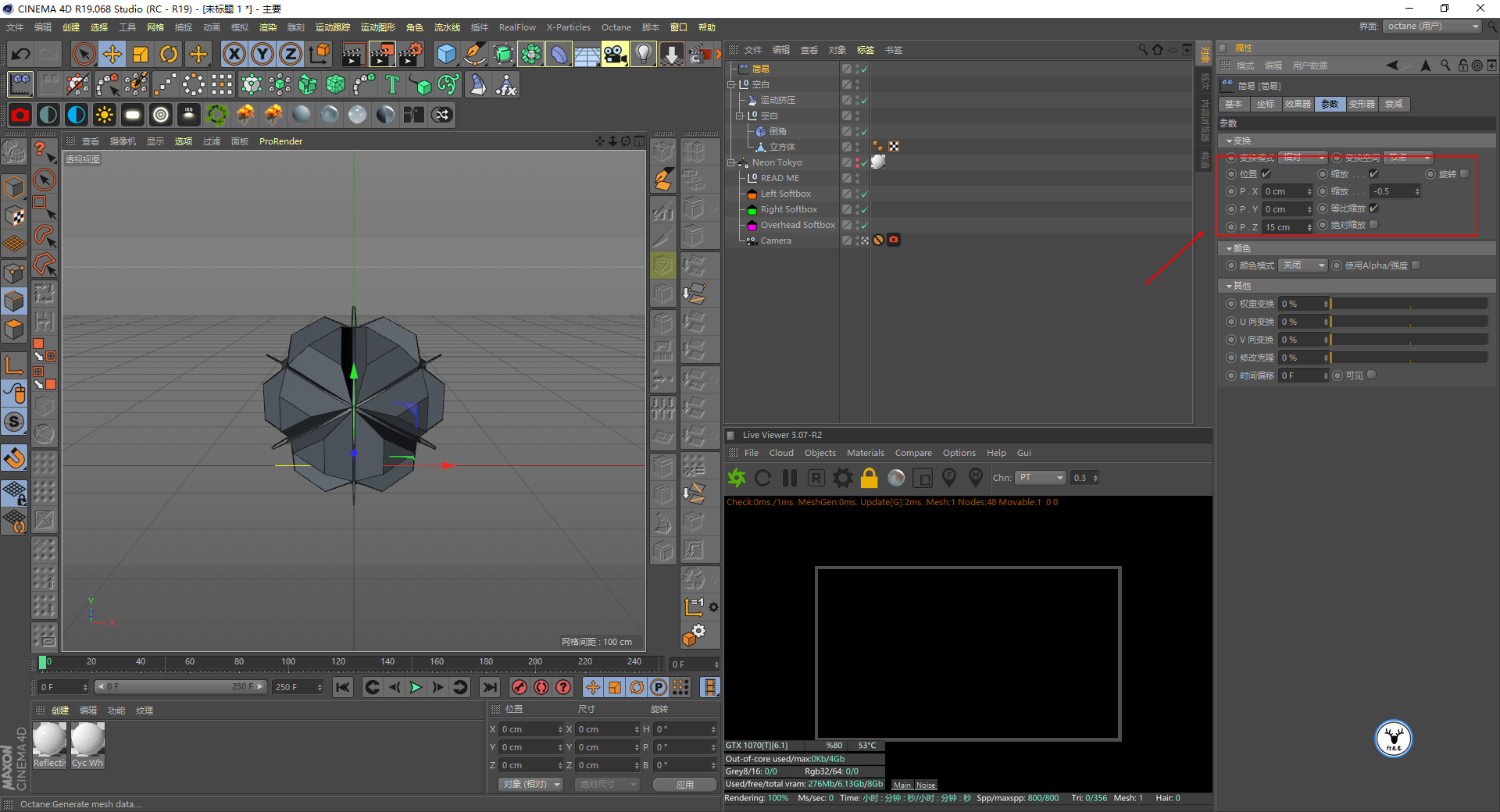Click the red Octane camera icon
Image resolution: width=1500 pixels, height=812 pixels.
(20, 115)
